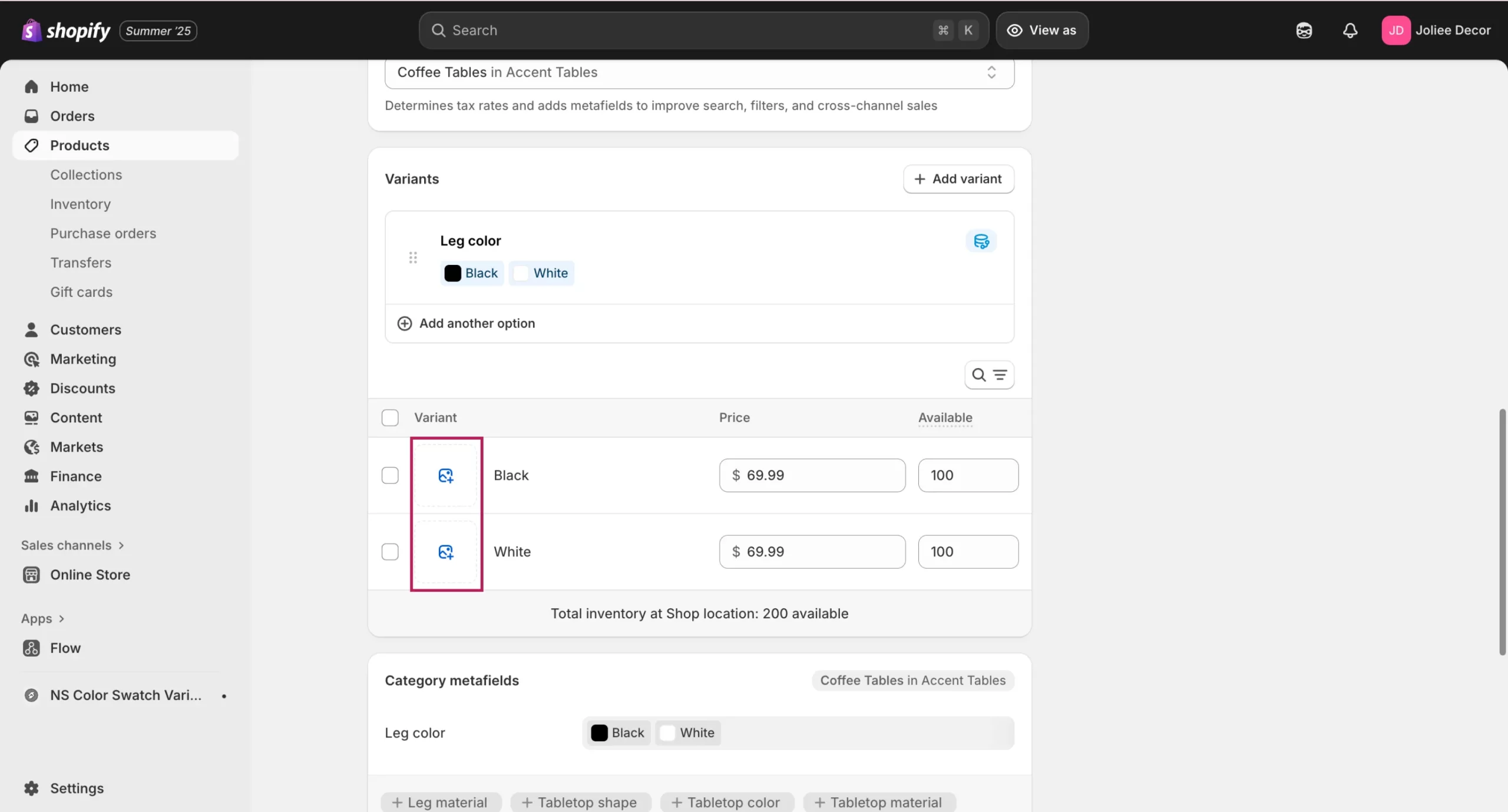Screen dimensions: 1508x812
Task: Click the connected metafield icon for Leg color
Action: (x=981, y=241)
